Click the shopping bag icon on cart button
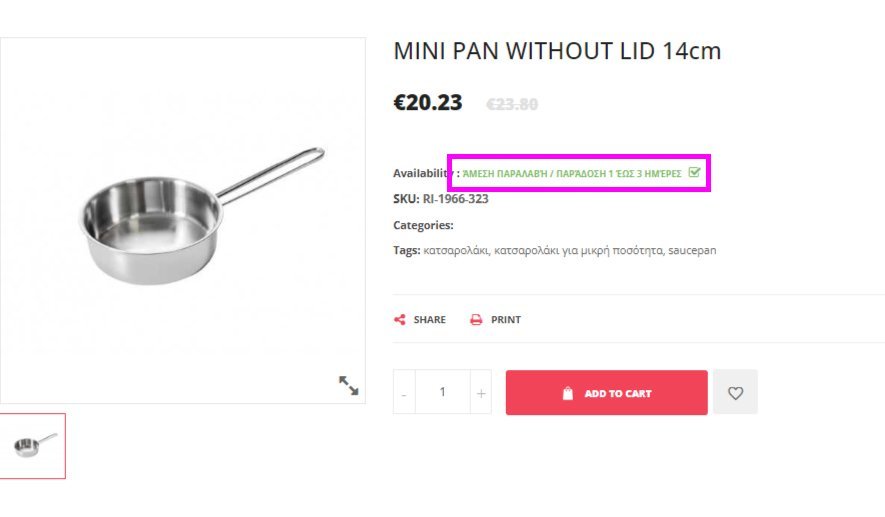This screenshot has width=885, height=517. tap(568, 393)
